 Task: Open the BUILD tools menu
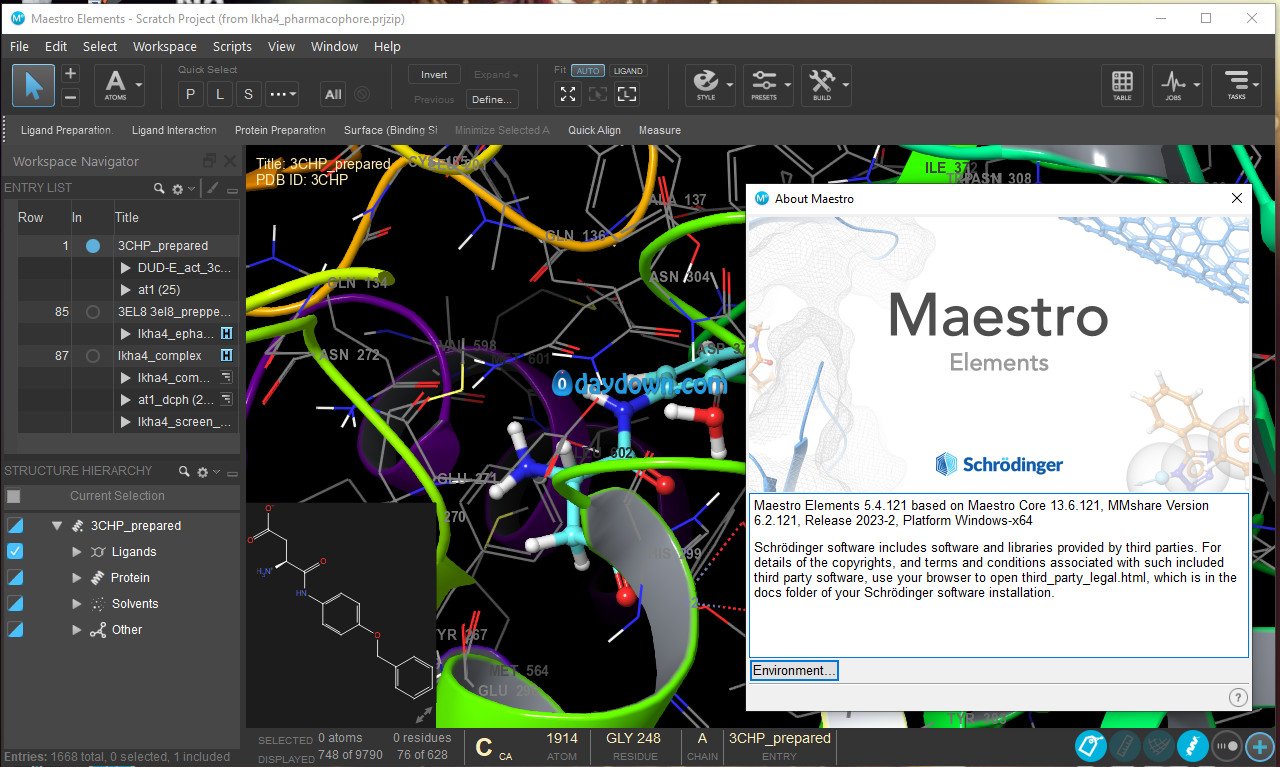pos(826,85)
